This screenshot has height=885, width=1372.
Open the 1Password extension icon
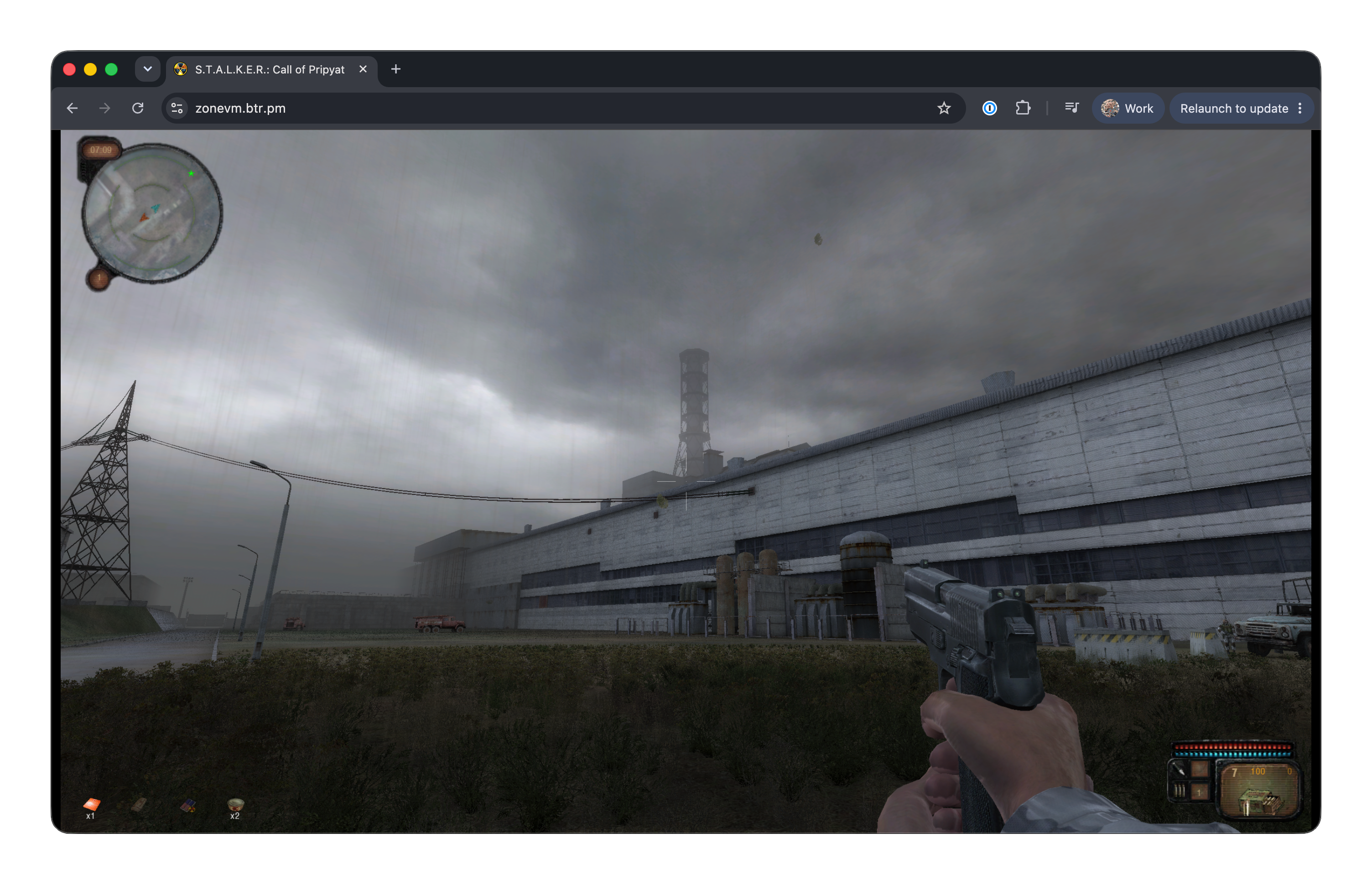coord(989,108)
